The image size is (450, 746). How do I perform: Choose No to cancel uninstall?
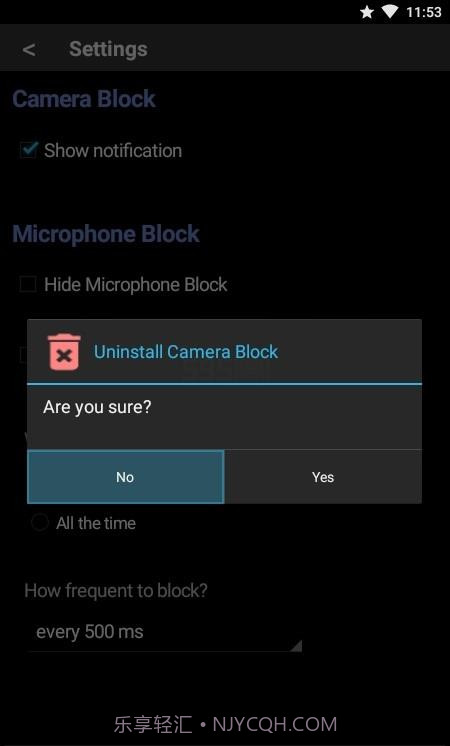click(x=126, y=477)
